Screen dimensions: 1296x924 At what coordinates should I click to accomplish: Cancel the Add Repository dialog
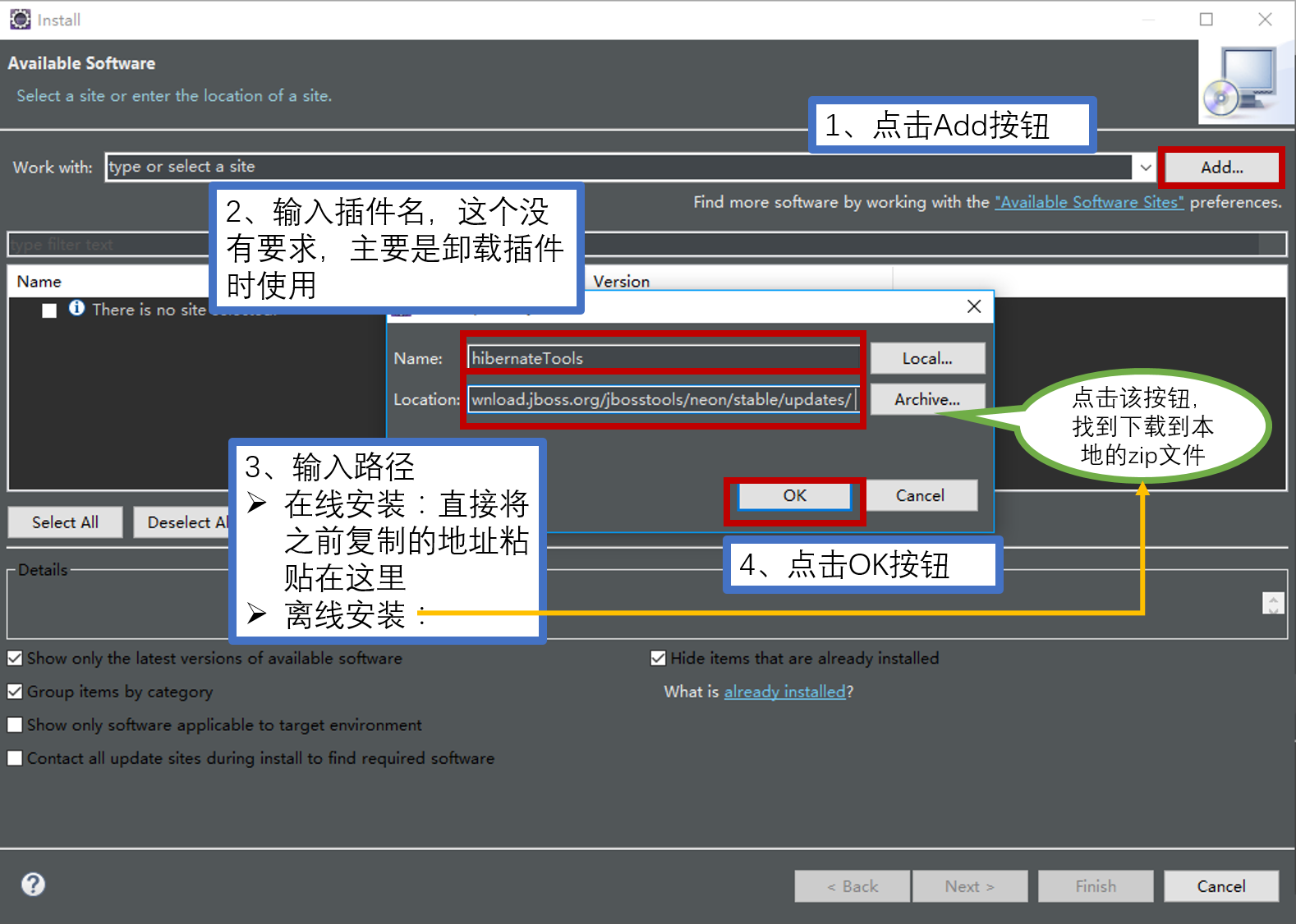point(920,496)
